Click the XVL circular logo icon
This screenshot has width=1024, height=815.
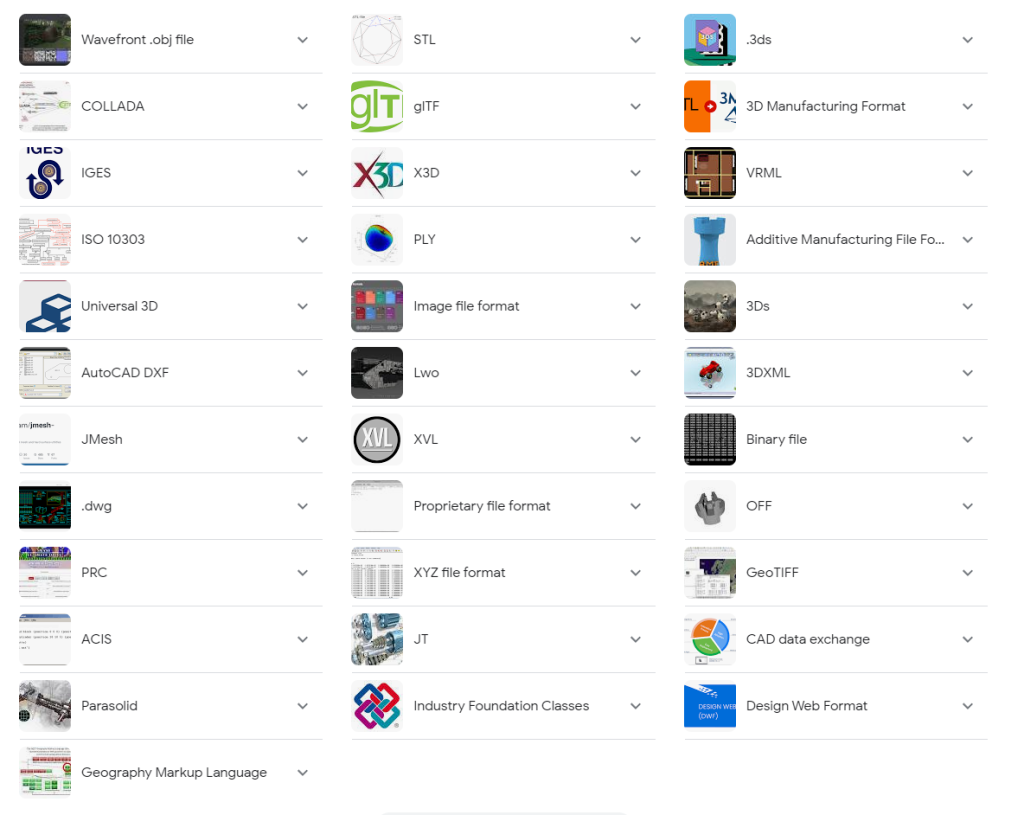click(377, 439)
